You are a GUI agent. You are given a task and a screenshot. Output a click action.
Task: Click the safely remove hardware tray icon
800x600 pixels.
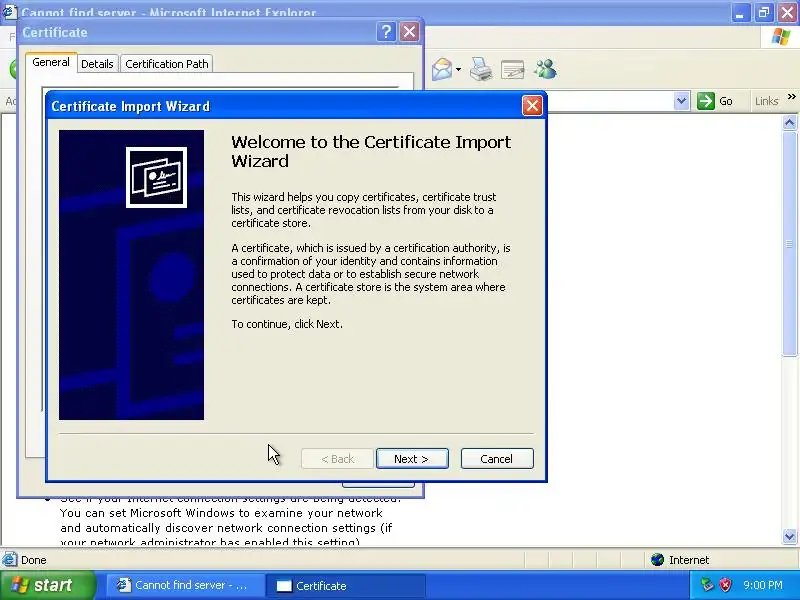point(707,585)
